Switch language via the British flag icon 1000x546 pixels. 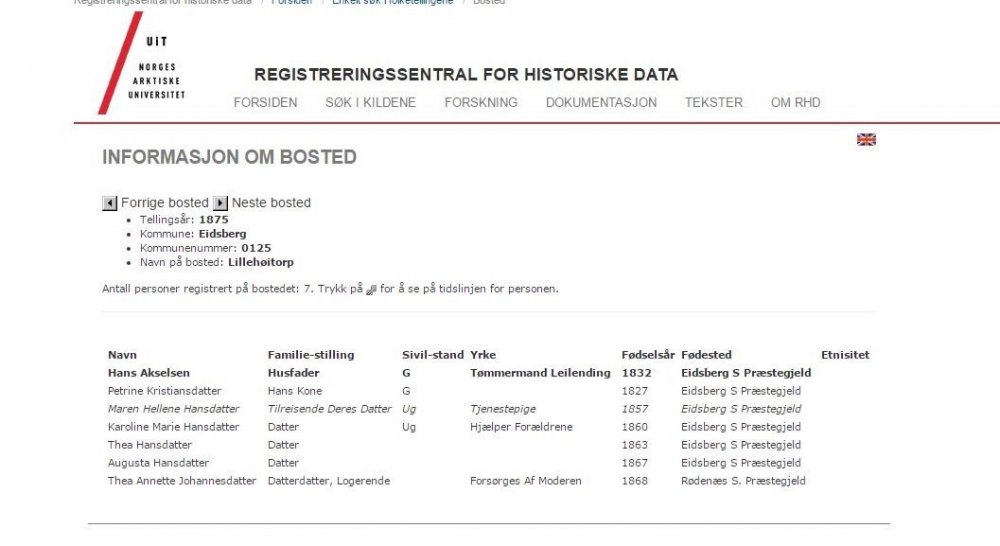[x=866, y=140]
